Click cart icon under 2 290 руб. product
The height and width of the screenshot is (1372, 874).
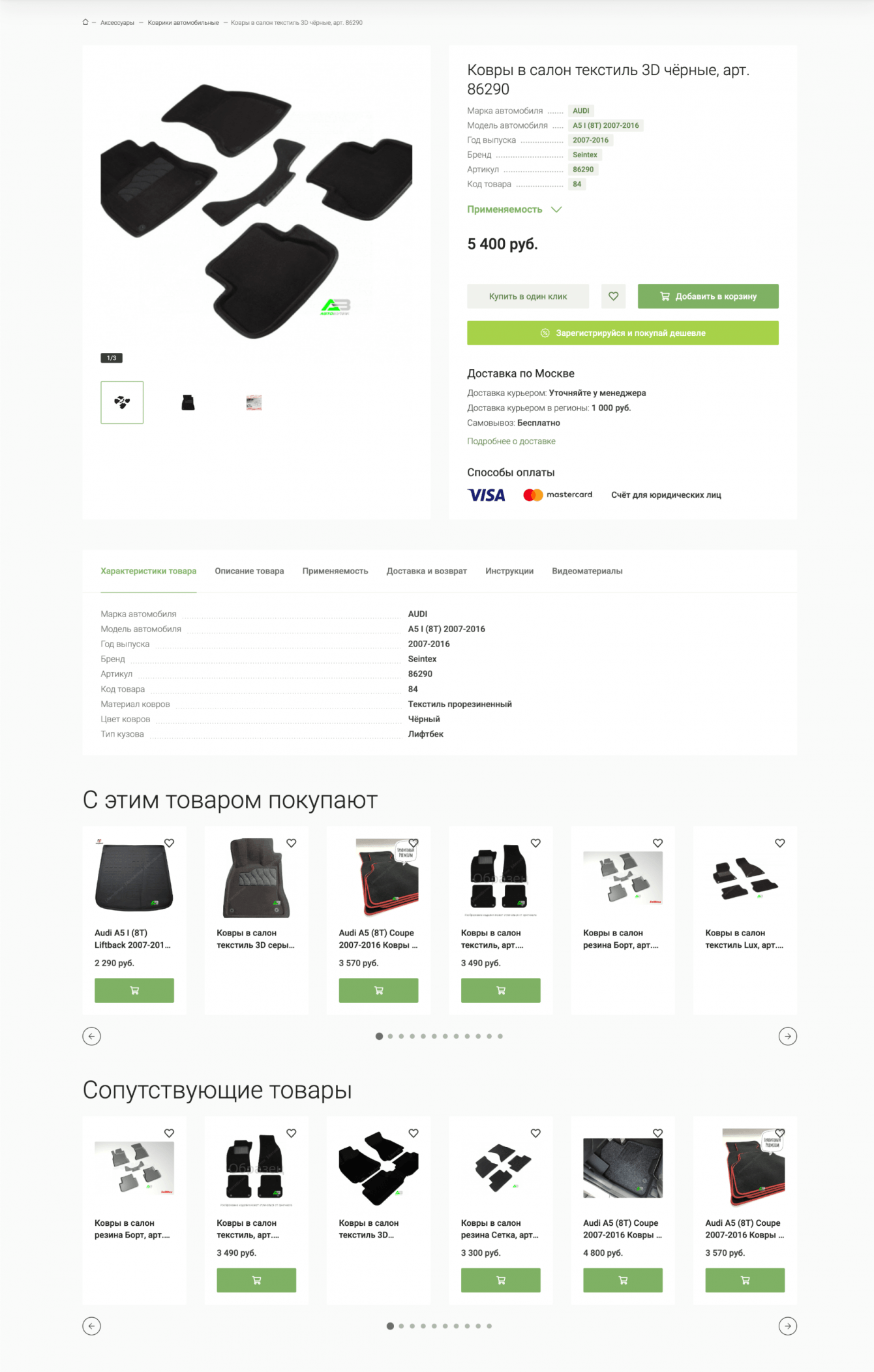point(134,990)
